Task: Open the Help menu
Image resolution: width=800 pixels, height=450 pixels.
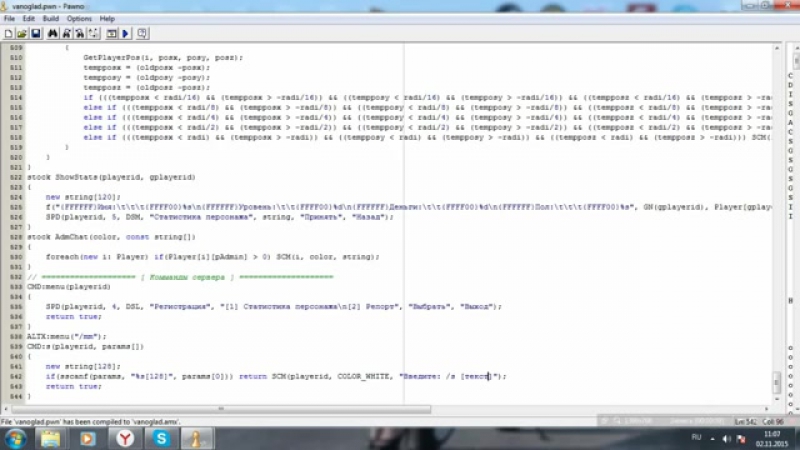Action: click(x=107, y=19)
